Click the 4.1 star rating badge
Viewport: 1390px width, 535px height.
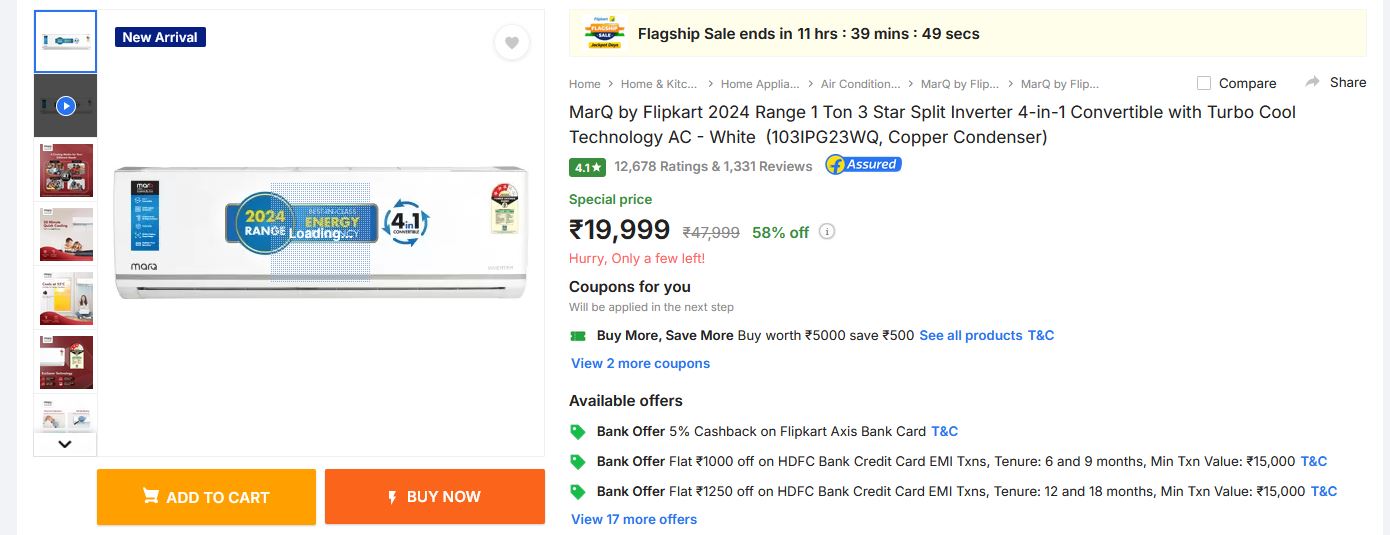588,167
